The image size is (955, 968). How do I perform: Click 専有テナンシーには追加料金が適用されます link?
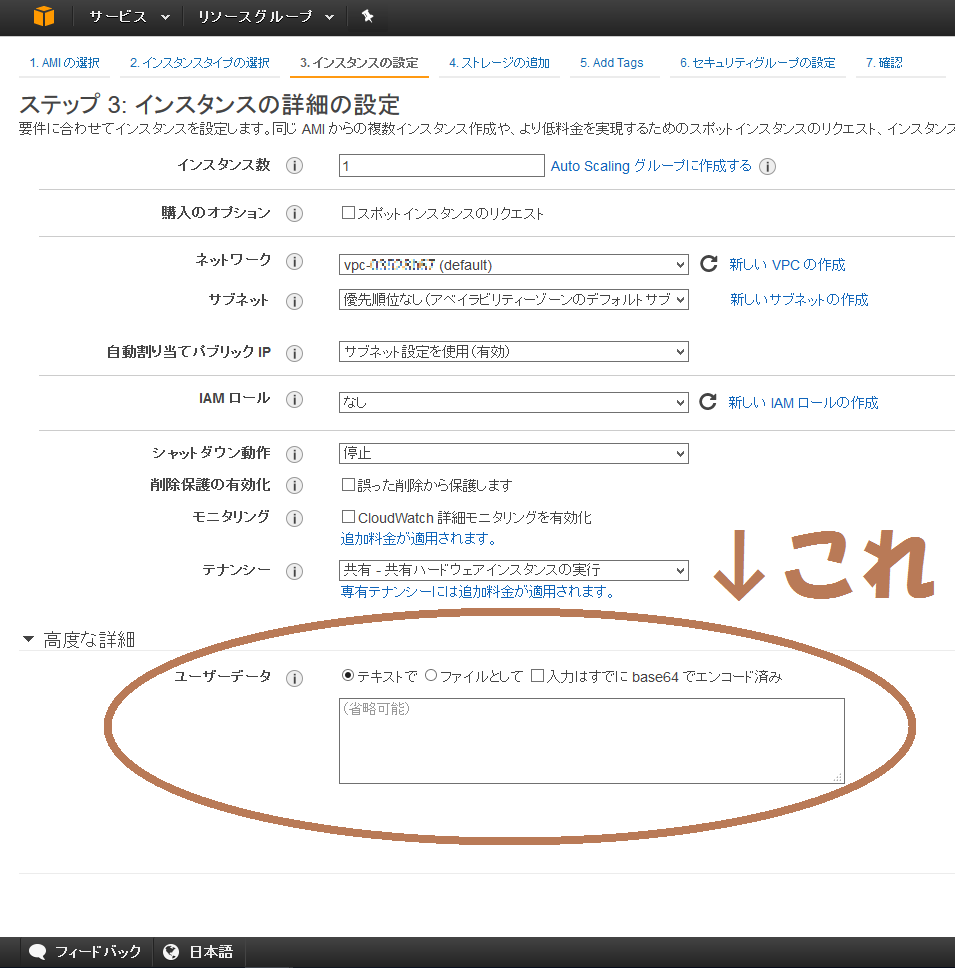point(478,592)
